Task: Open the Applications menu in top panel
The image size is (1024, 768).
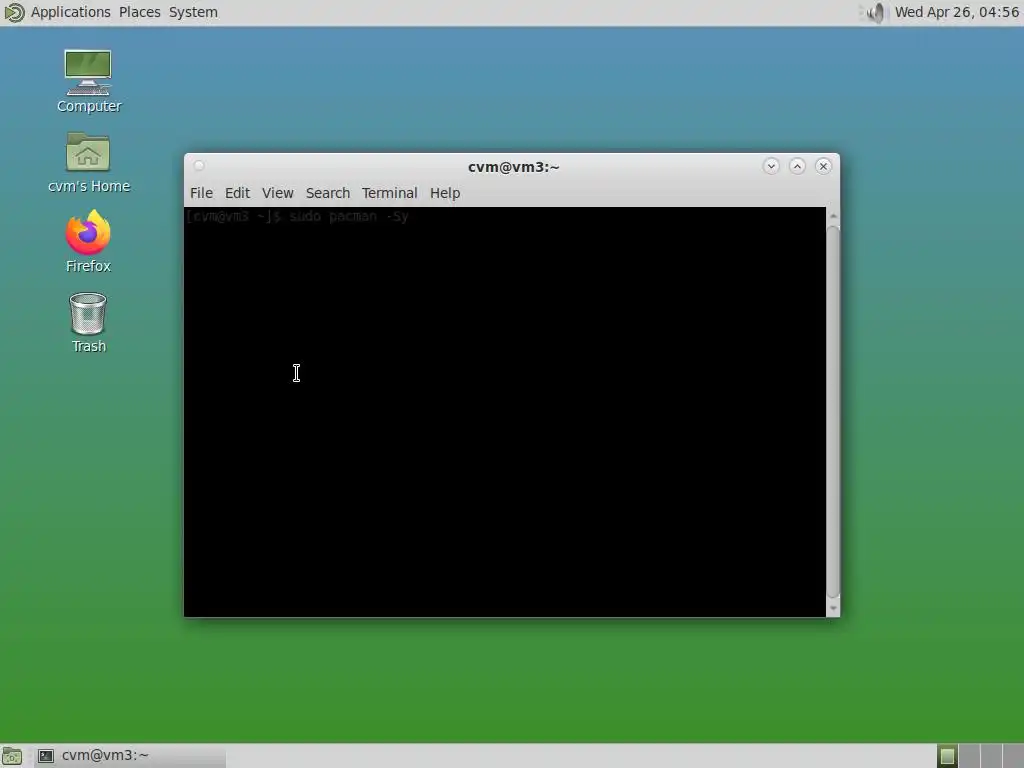Action: pyautogui.click(x=71, y=12)
